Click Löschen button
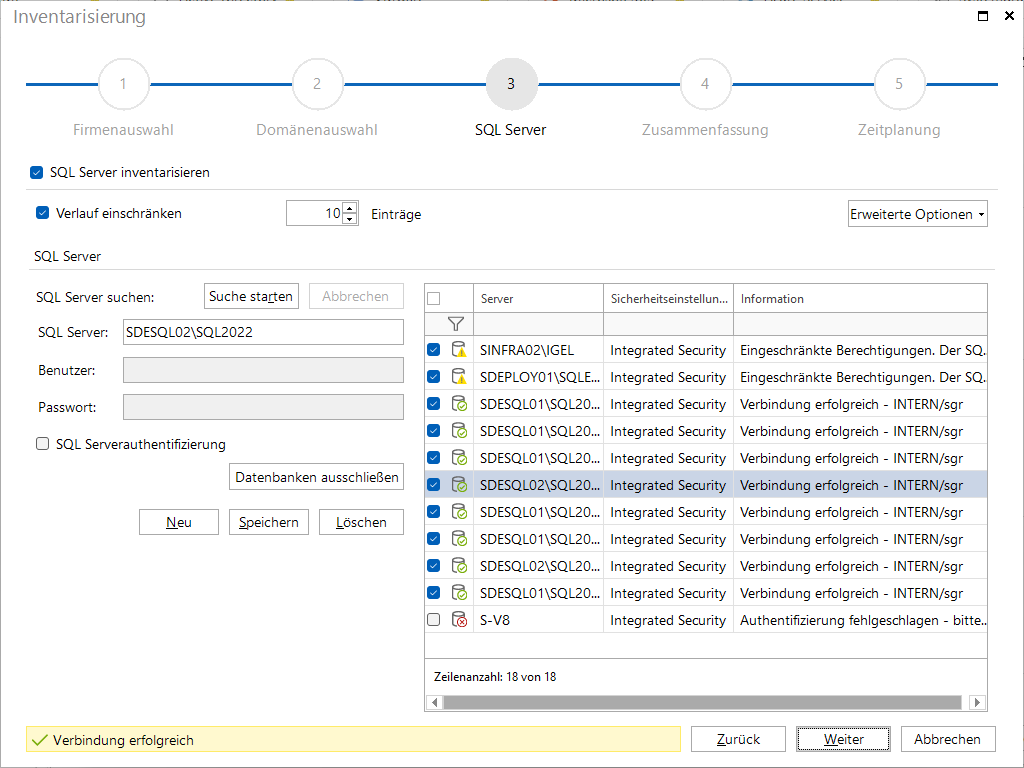Viewport: 1024px width, 768px height. (361, 522)
